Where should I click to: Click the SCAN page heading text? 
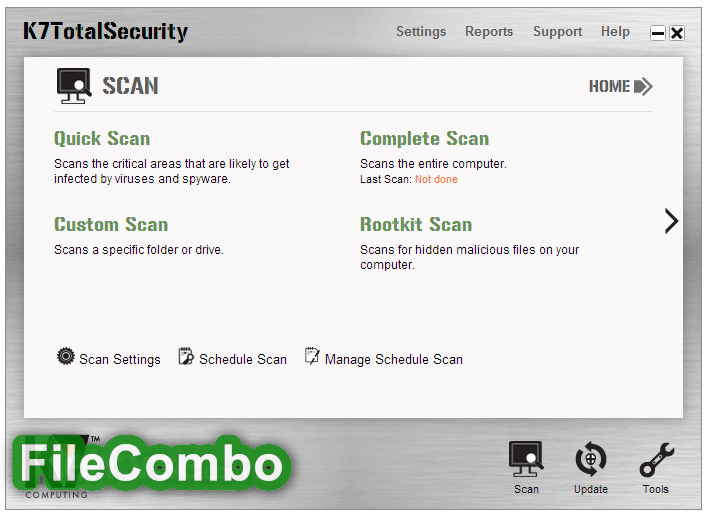pyautogui.click(x=130, y=86)
